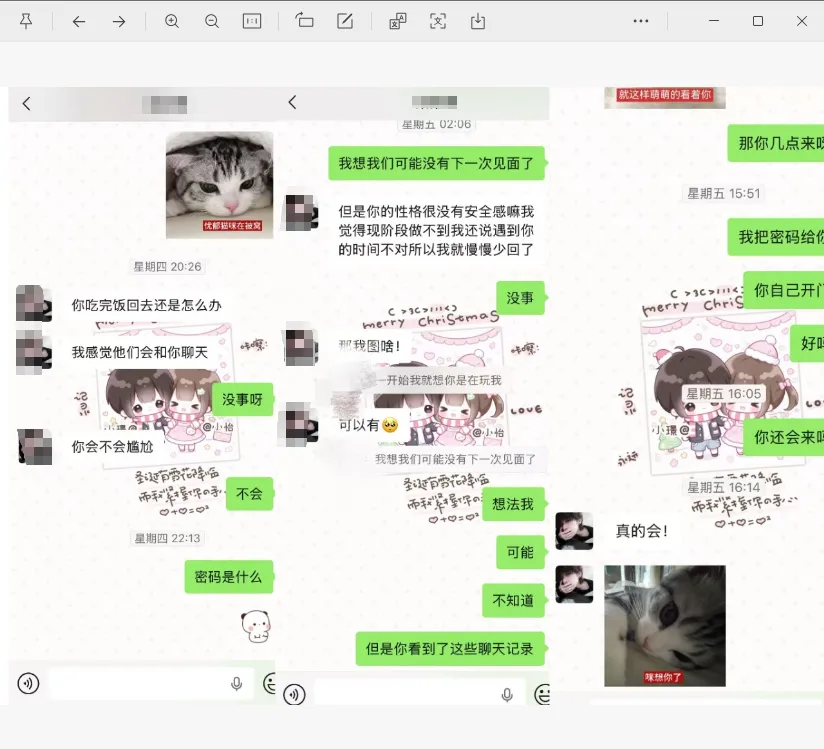This screenshot has height=749, width=824.
Task: Click the message '你吃完饭回去还是怎么办'
Action: pos(147,305)
